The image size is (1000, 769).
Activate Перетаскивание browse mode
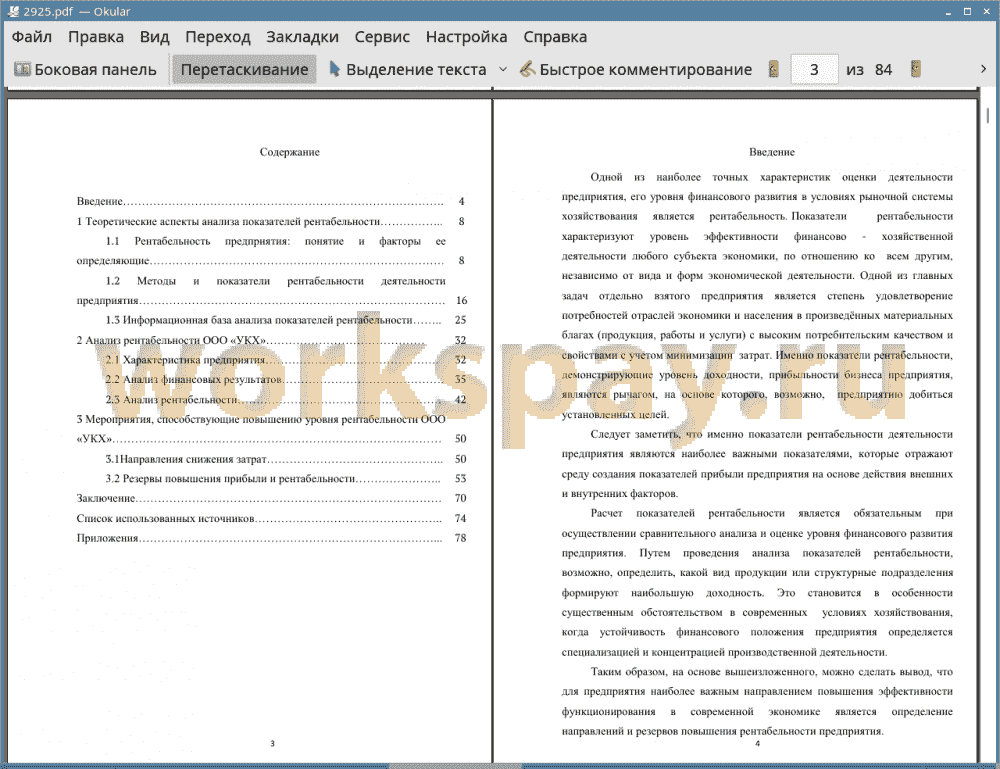[244, 70]
